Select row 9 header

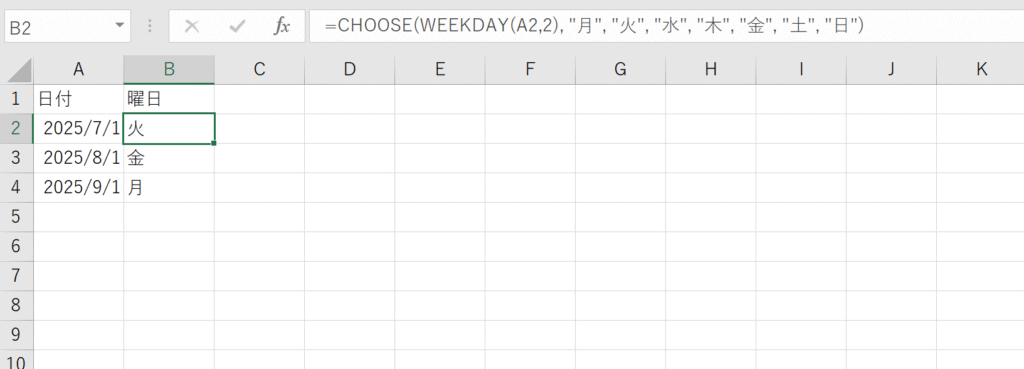pos(16,335)
